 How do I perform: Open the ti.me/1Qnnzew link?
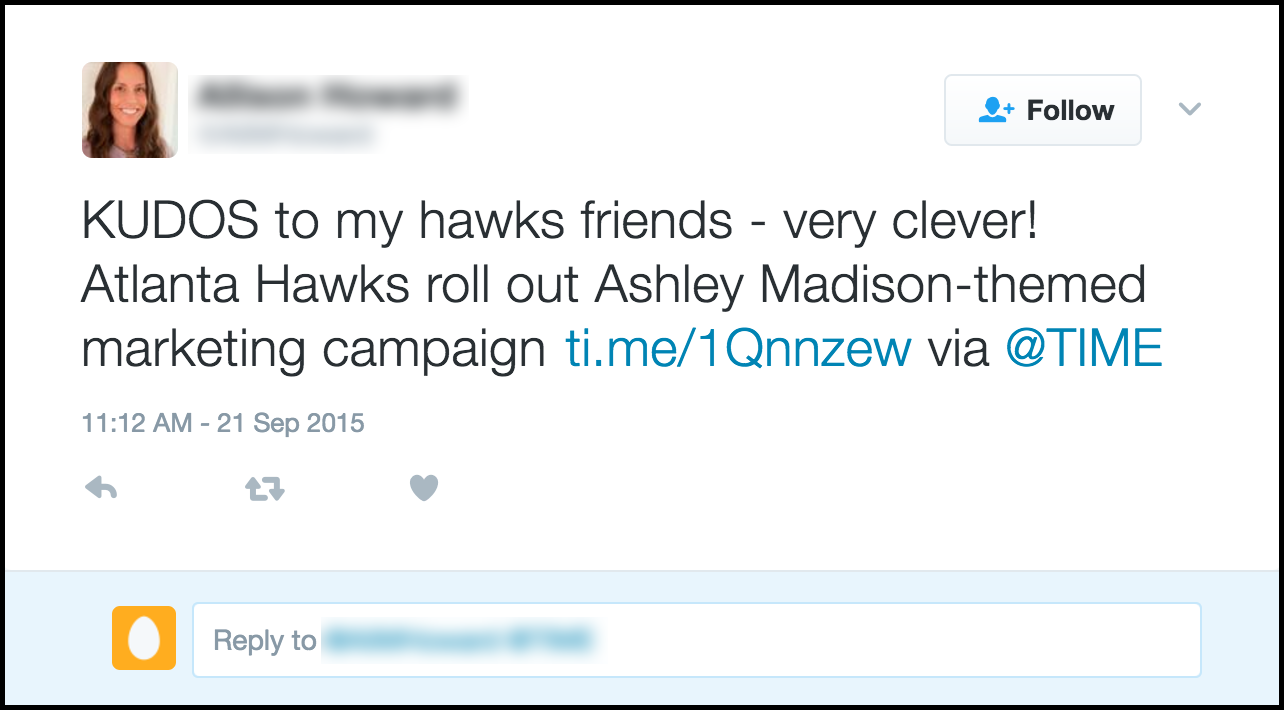point(738,349)
